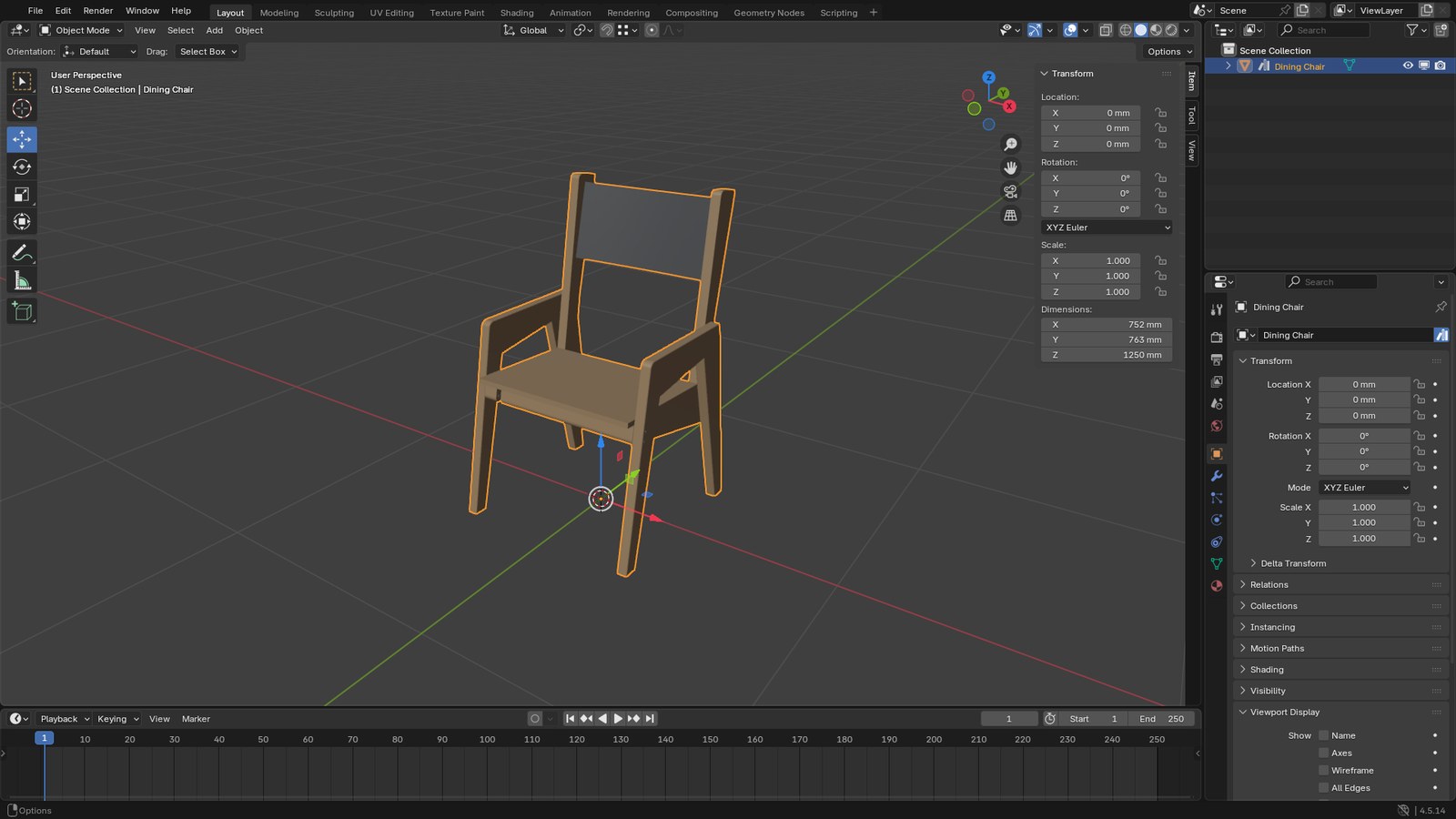Activate the Cursor tool
Screen dimensions: 1456x819
click(22, 109)
